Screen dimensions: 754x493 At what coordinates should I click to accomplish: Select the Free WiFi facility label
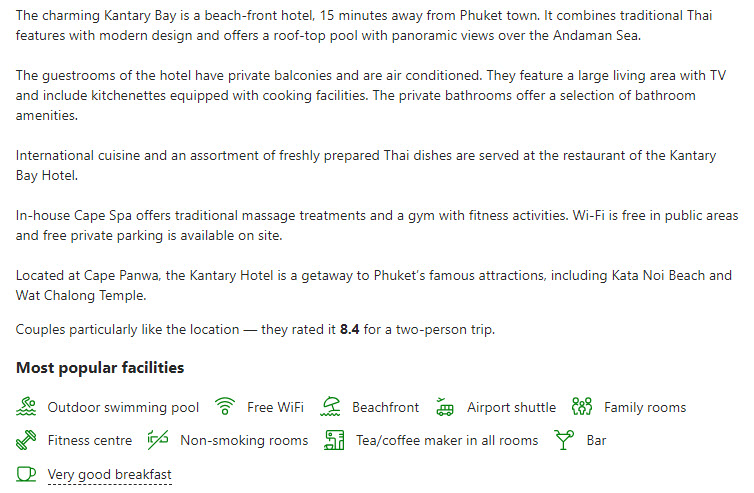click(276, 407)
